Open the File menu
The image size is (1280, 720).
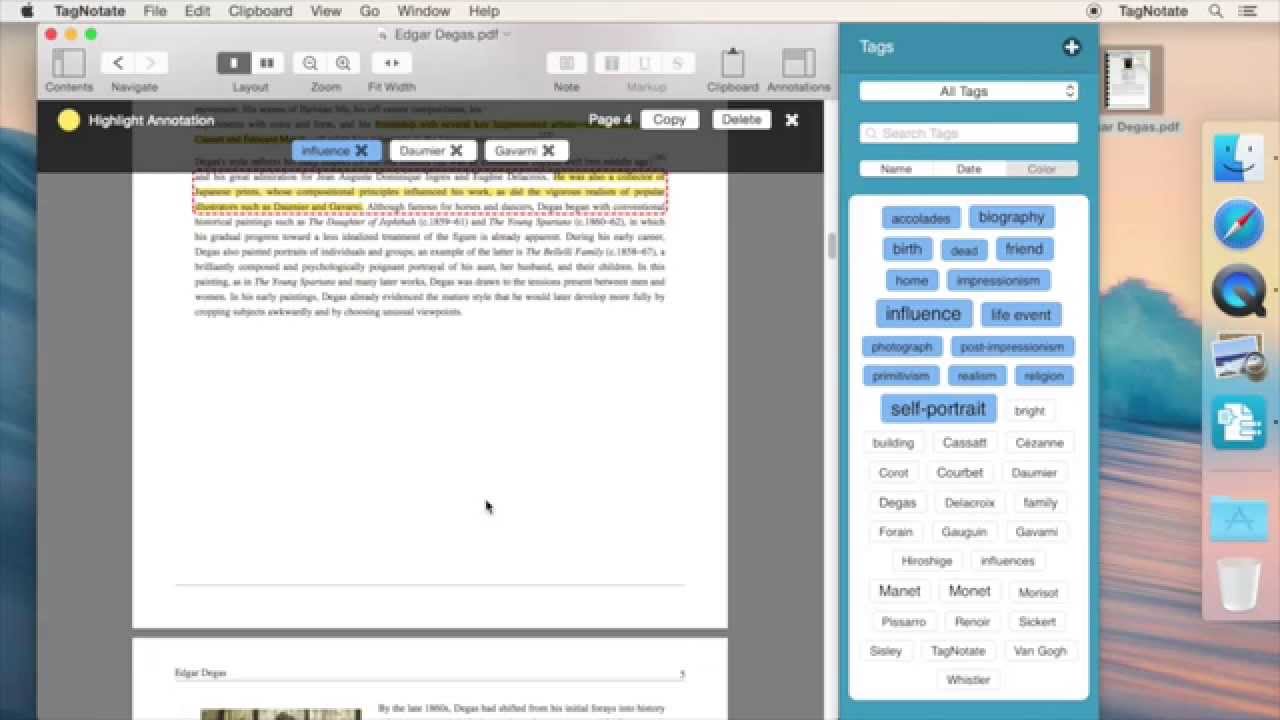(155, 11)
